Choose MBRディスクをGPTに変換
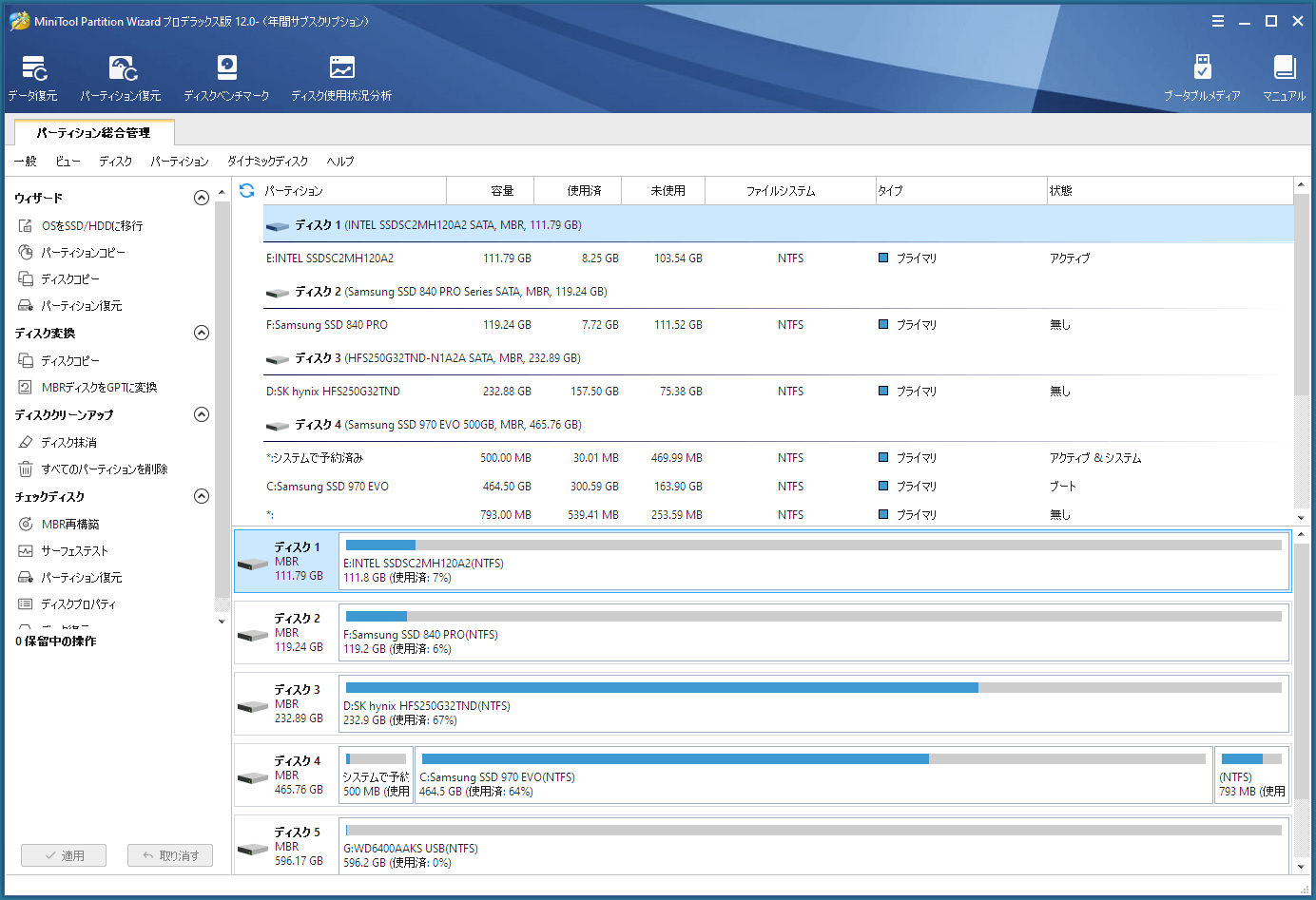Image resolution: width=1316 pixels, height=900 pixels. point(87,387)
